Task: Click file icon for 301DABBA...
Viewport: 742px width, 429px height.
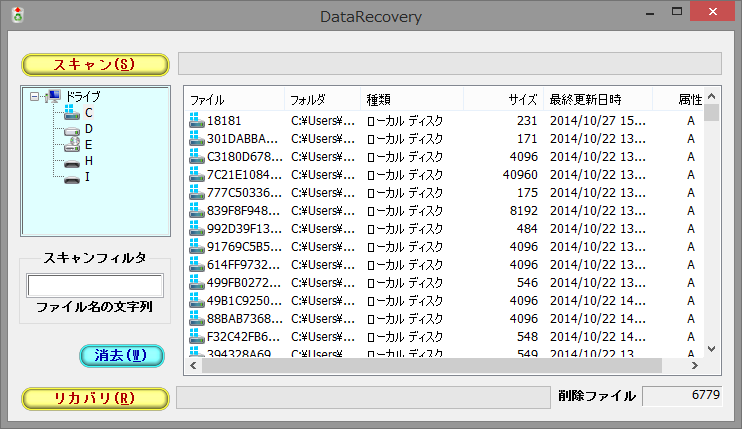Action: pyautogui.click(x=196, y=138)
